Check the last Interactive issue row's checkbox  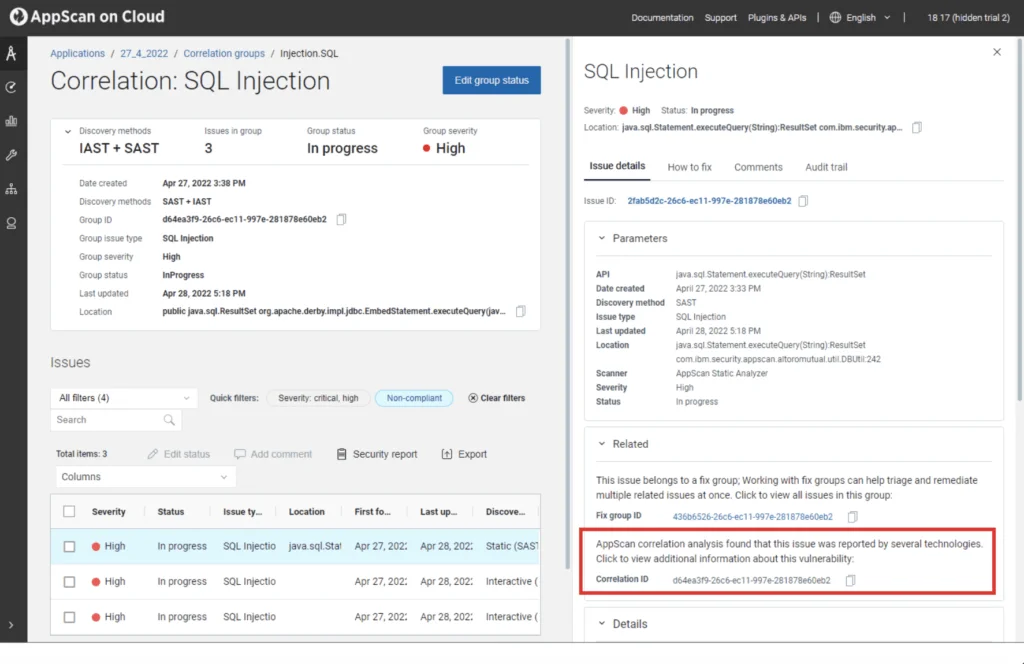click(68, 617)
